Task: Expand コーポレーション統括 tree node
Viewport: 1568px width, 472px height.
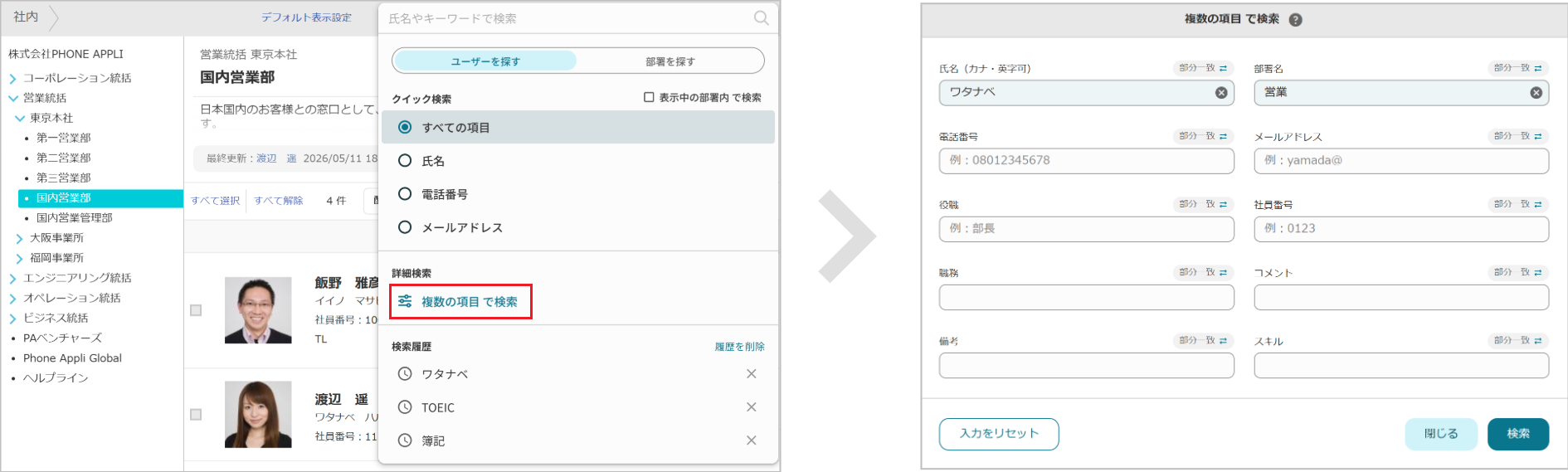Action: [x=12, y=79]
